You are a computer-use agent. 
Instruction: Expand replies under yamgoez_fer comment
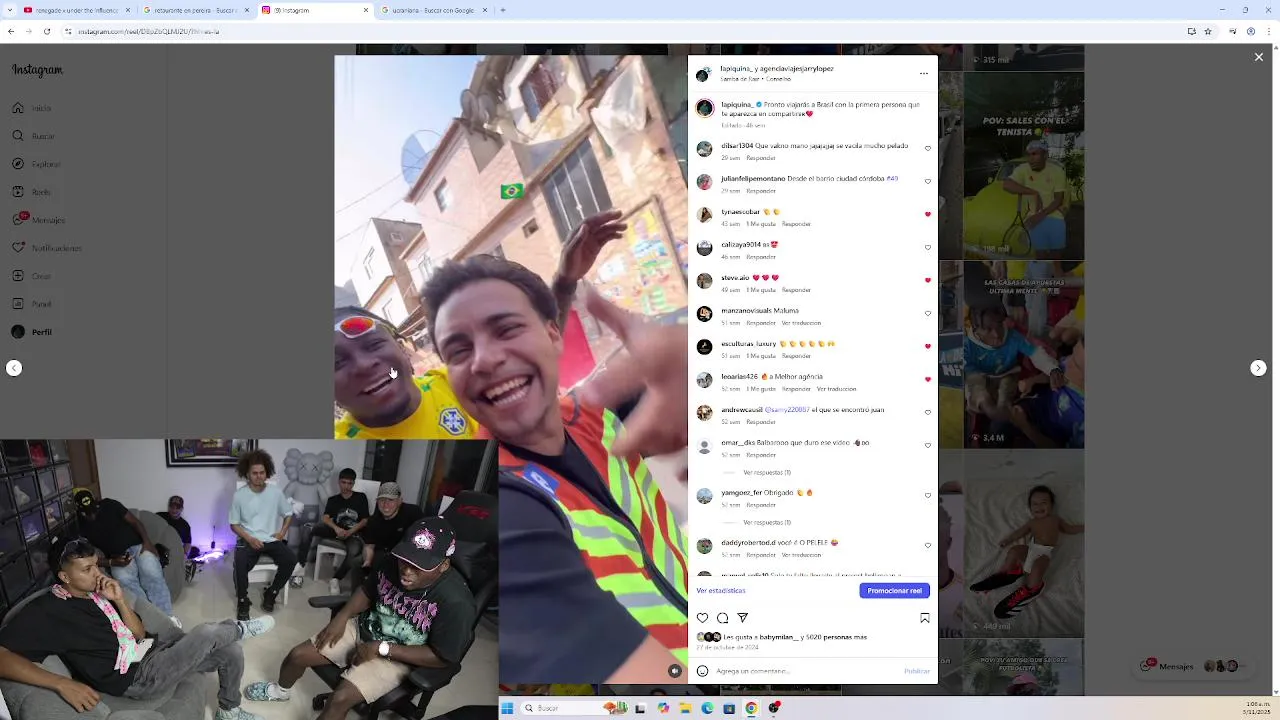click(767, 522)
